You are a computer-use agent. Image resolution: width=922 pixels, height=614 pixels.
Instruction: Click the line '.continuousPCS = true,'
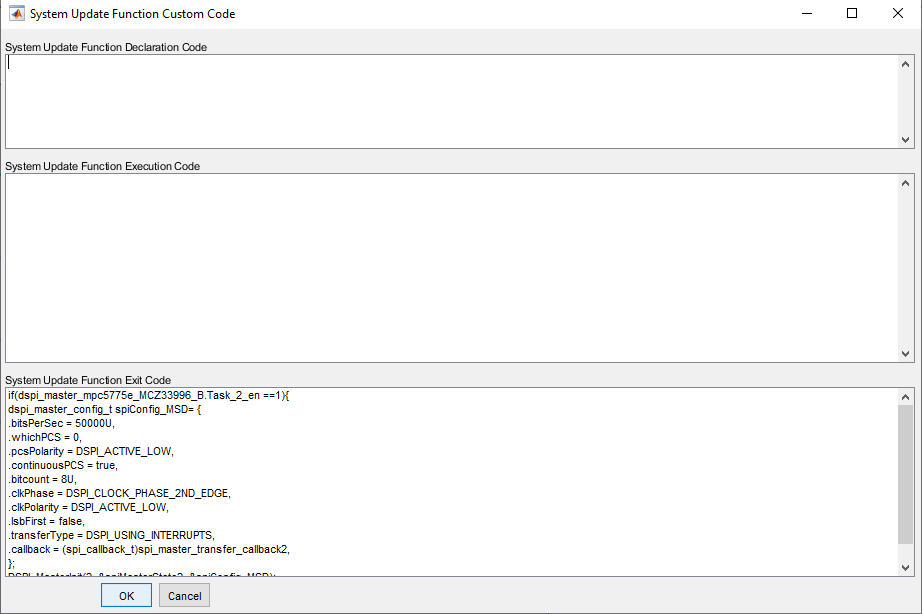(63, 465)
